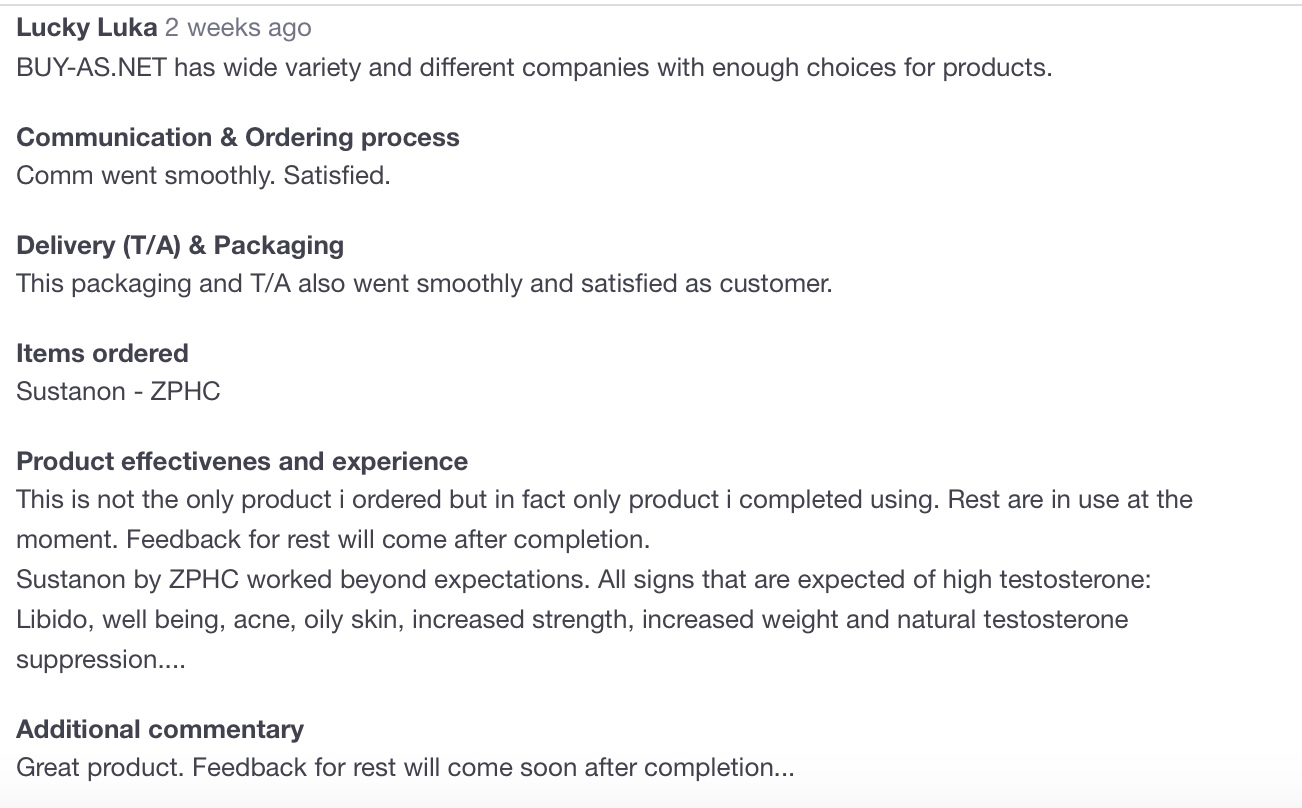
Task: Click the line starting "This packaging and T/A"
Action: [424, 284]
